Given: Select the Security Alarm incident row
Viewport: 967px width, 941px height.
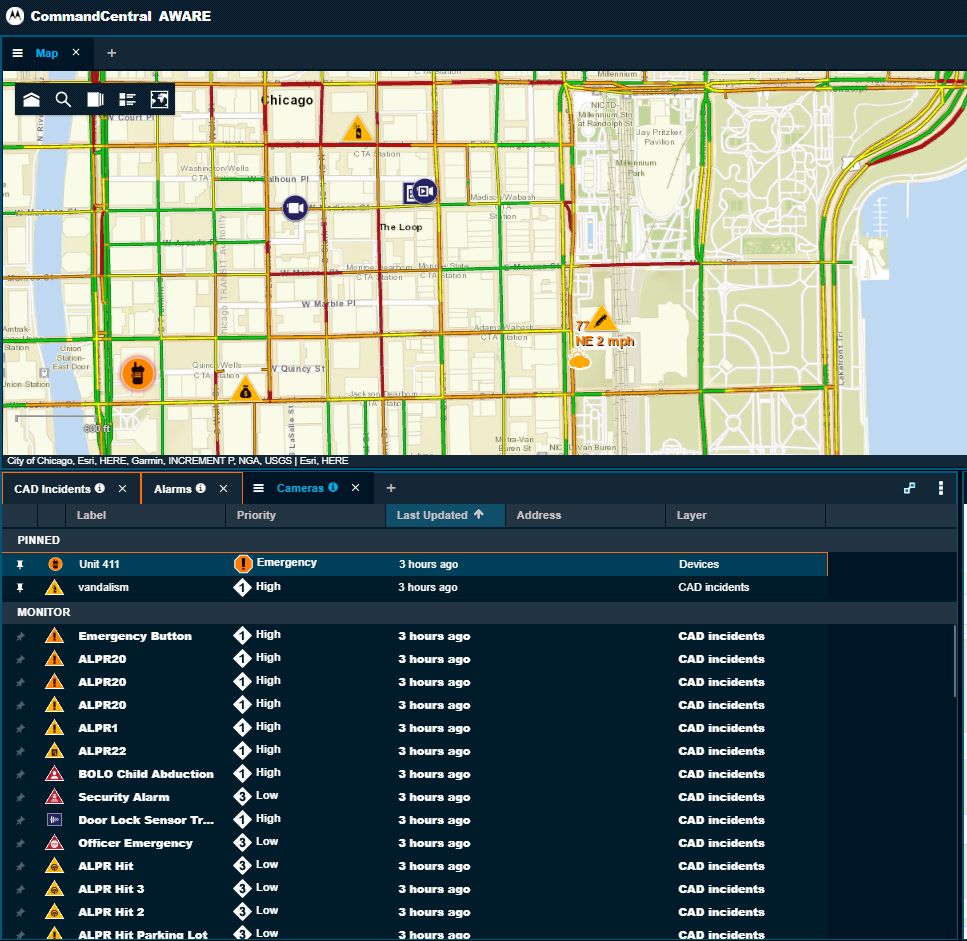Looking at the screenshot, I should [x=414, y=797].
